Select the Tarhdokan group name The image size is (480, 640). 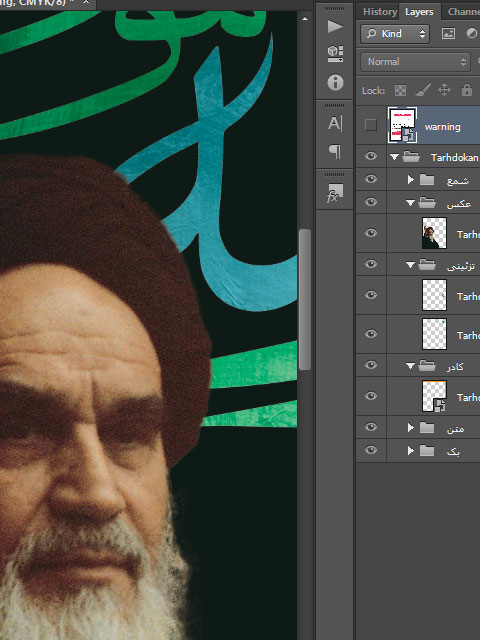(x=454, y=158)
